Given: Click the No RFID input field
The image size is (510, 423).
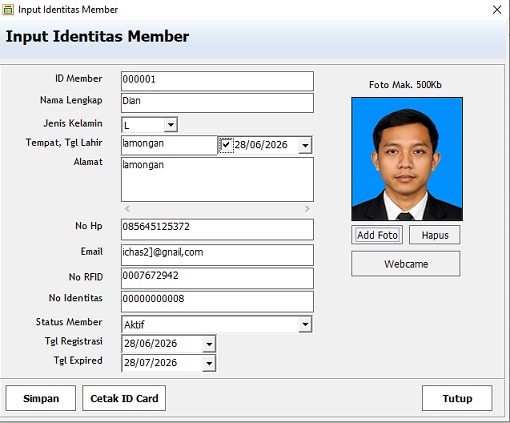Looking at the screenshot, I should tap(217, 278).
